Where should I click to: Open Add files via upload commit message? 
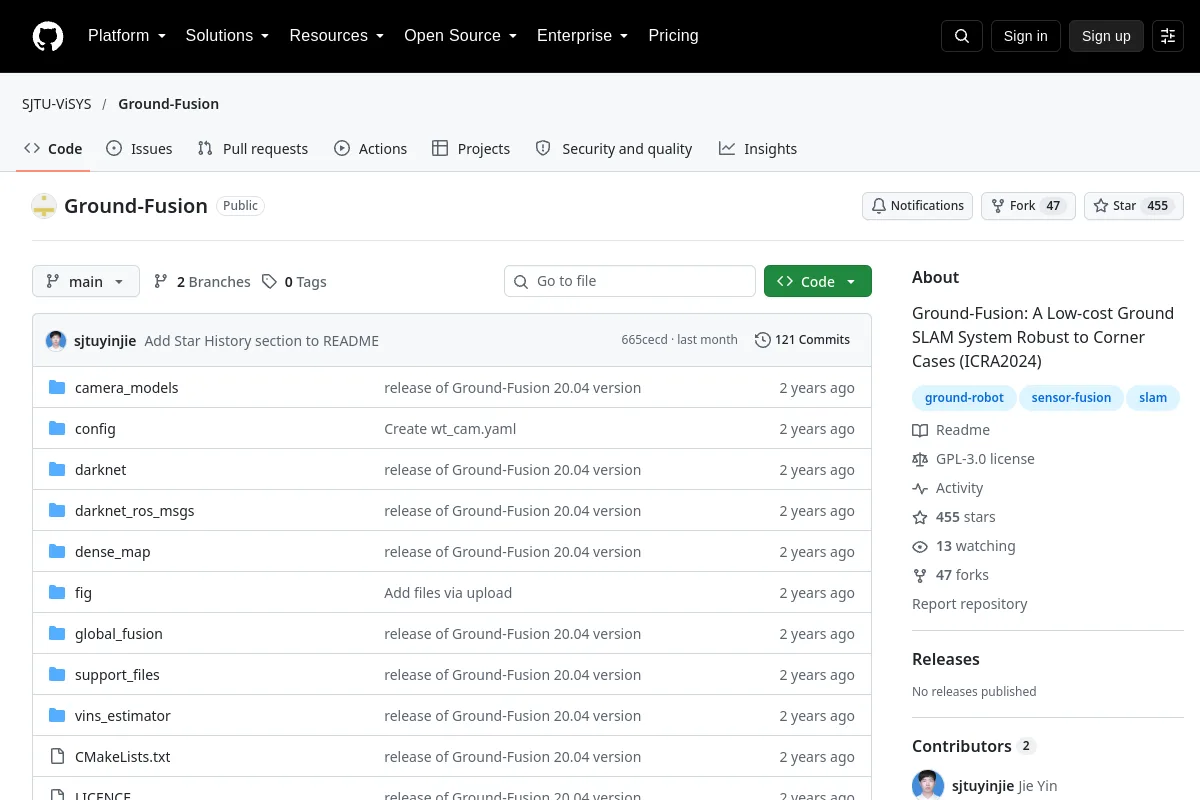point(448,593)
